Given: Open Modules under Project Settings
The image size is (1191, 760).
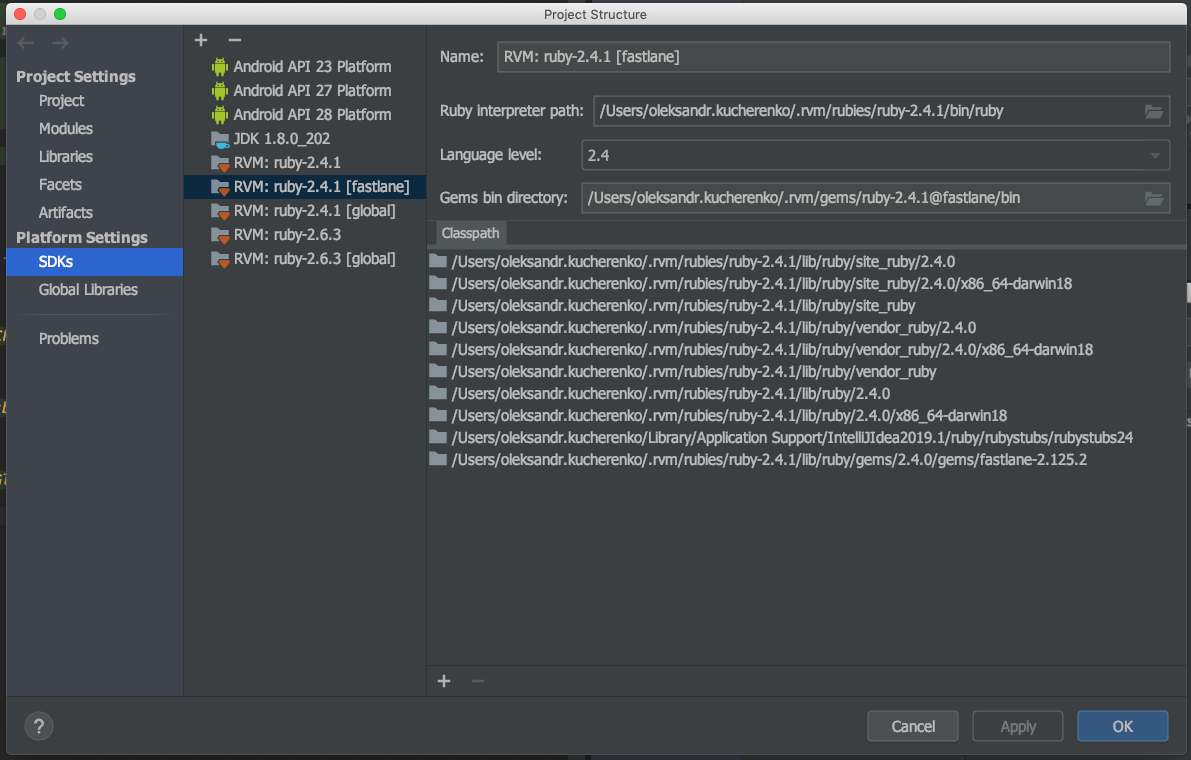Looking at the screenshot, I should tap(65, 128).
